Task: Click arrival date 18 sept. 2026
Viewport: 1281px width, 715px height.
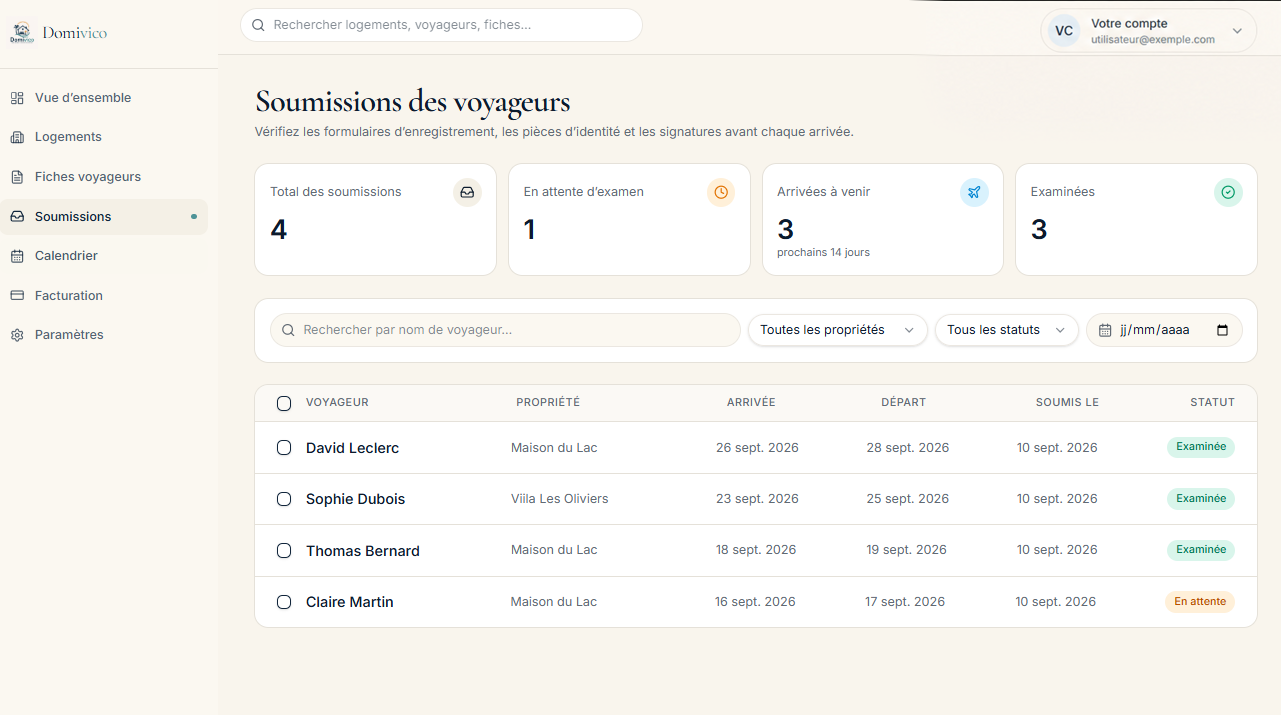Action: click(756, 550)
